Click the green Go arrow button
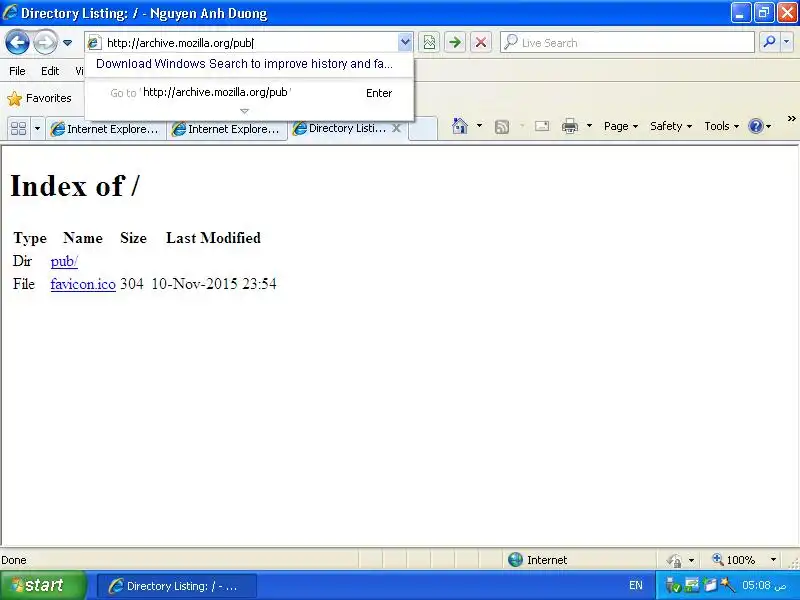Image resolution: width=800 pixels, height=600 pixels. [455, 42]
